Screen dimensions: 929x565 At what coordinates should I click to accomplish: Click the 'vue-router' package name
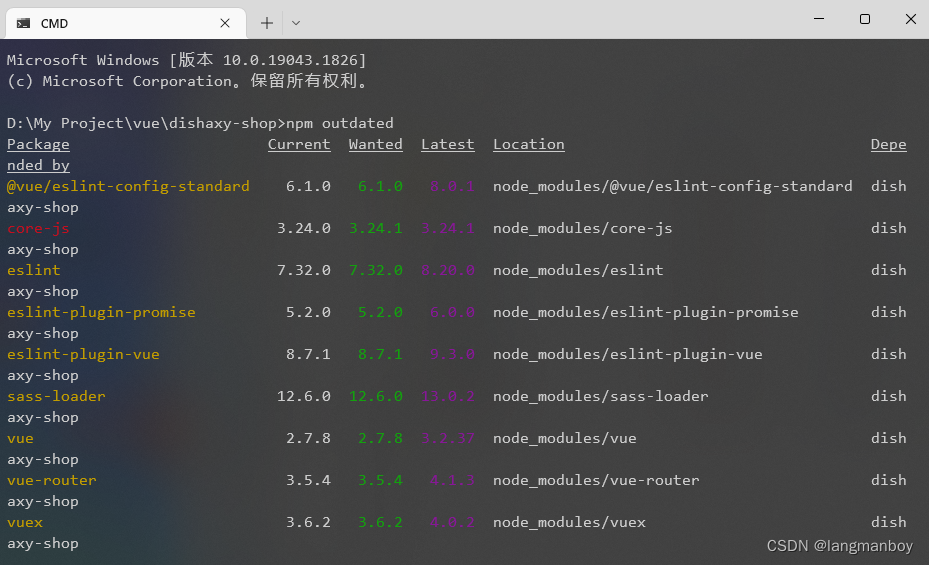point(52,480)
